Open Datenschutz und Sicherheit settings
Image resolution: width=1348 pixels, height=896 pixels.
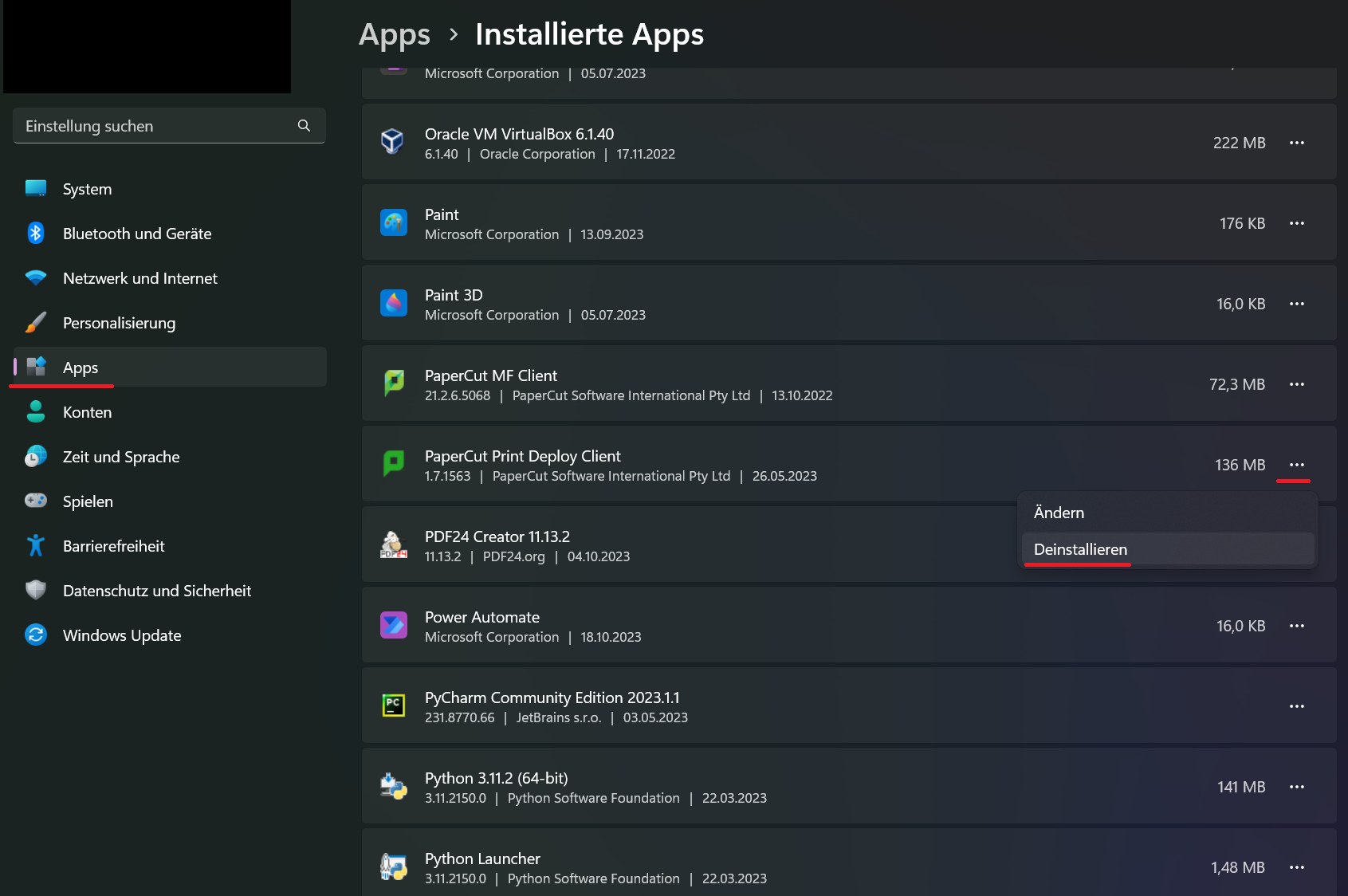[x=170, y=591]
